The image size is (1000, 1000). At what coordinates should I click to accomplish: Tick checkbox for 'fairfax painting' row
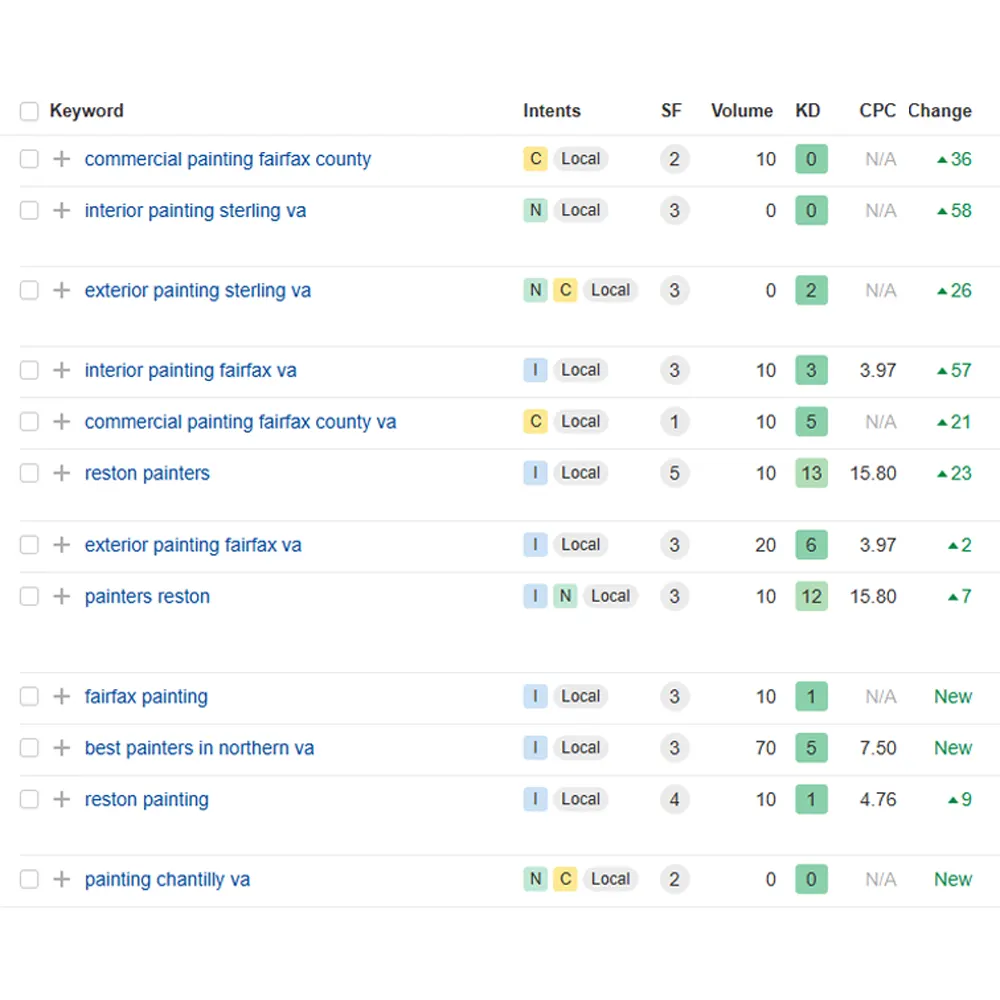(29, 697)
